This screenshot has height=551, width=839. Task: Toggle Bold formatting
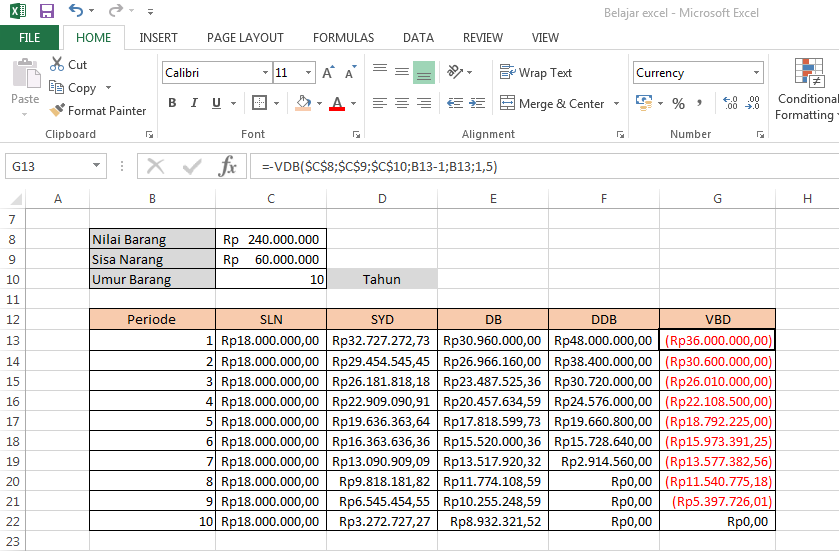(172, 103)
